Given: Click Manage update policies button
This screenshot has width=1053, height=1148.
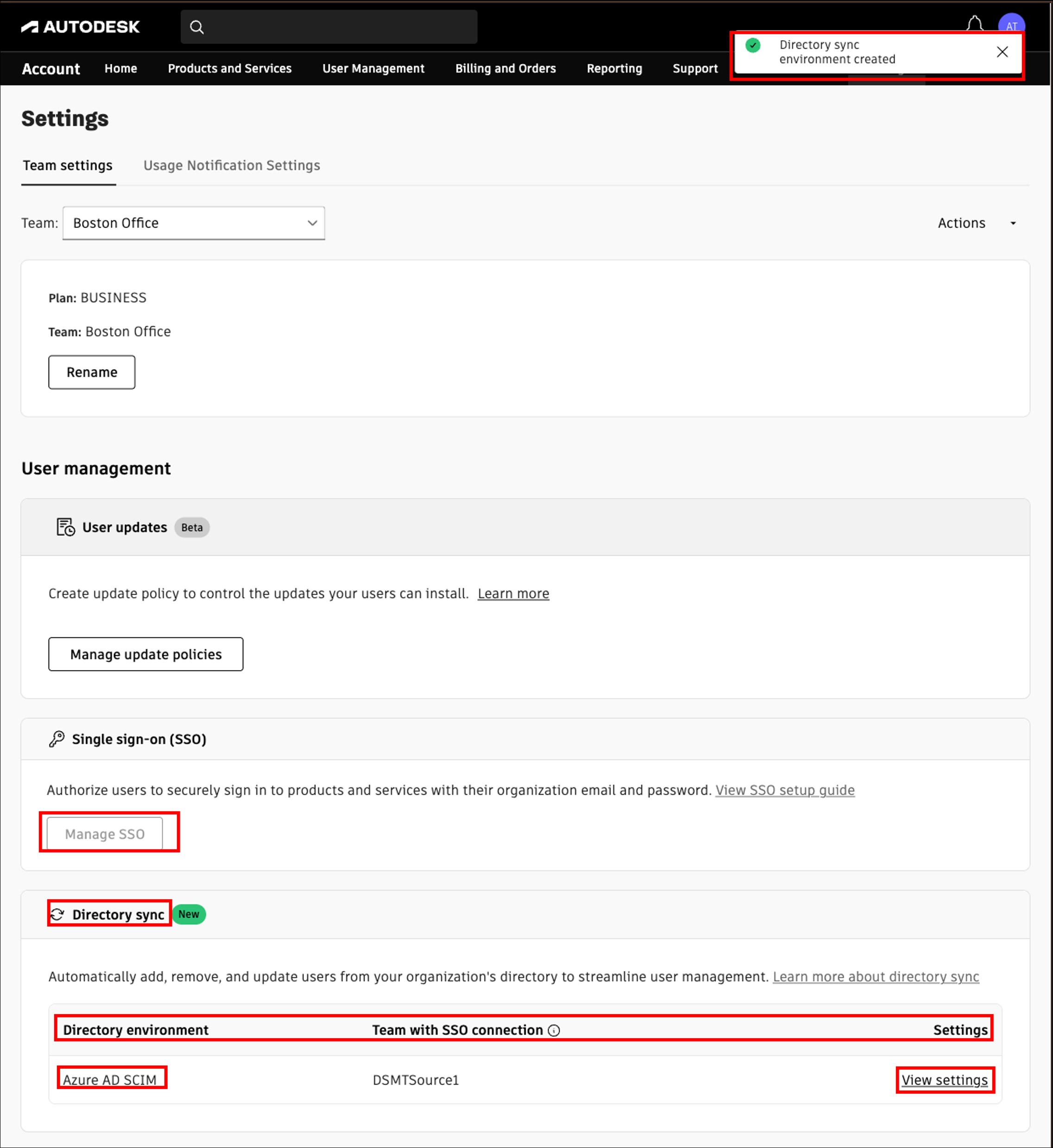Looking at the screenshot, I should [x=146, y=654].
